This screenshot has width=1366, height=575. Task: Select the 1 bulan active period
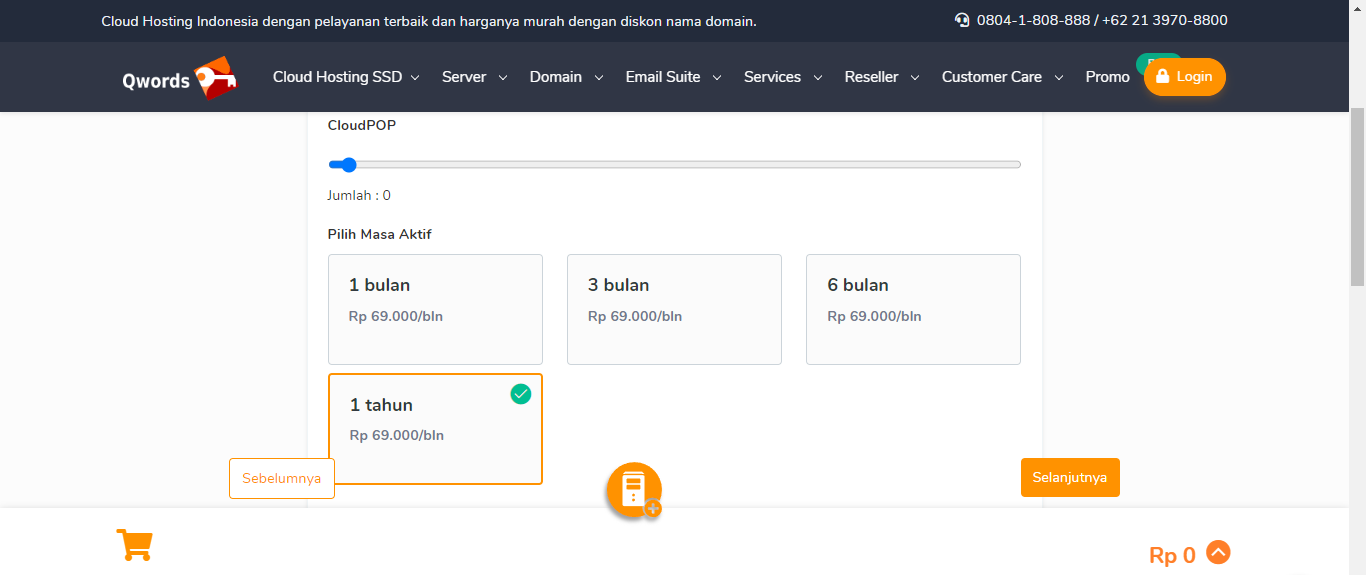(435, 309)
